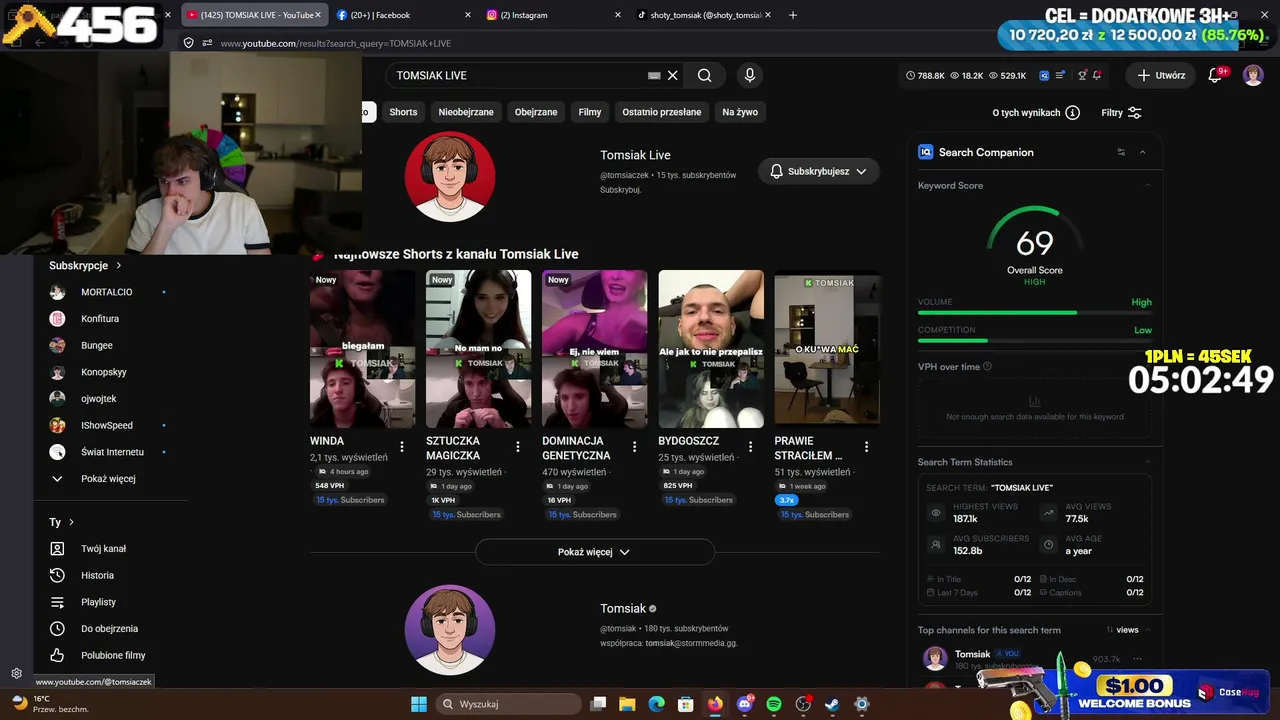
Task: Select the Shorts filter chip
Action: (403, 112)
